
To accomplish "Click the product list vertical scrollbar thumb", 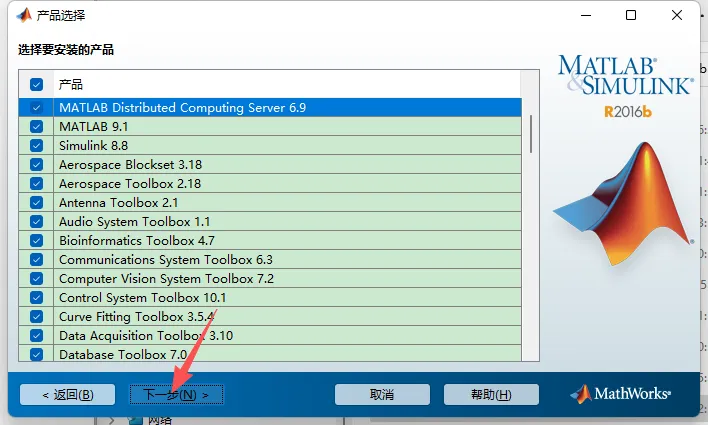I will (x=531, y=134).
